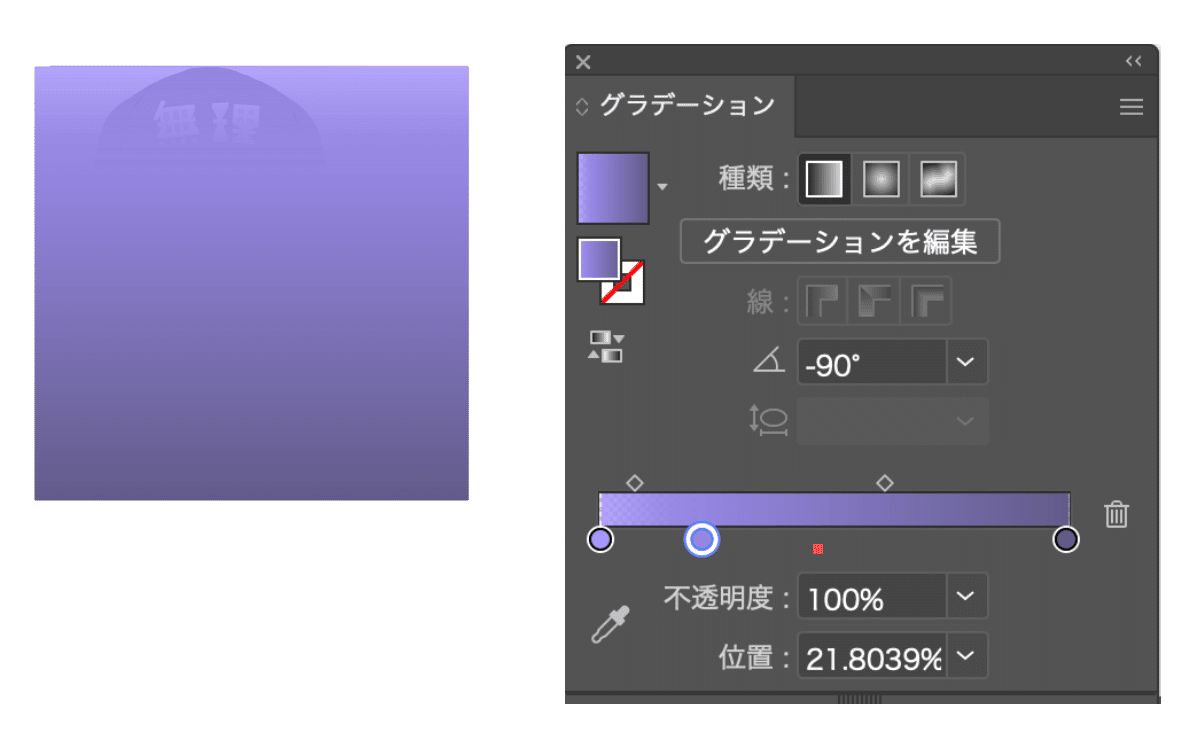Cycle the panel view via the title arrows
The image size is (1190, 736).
582,107
